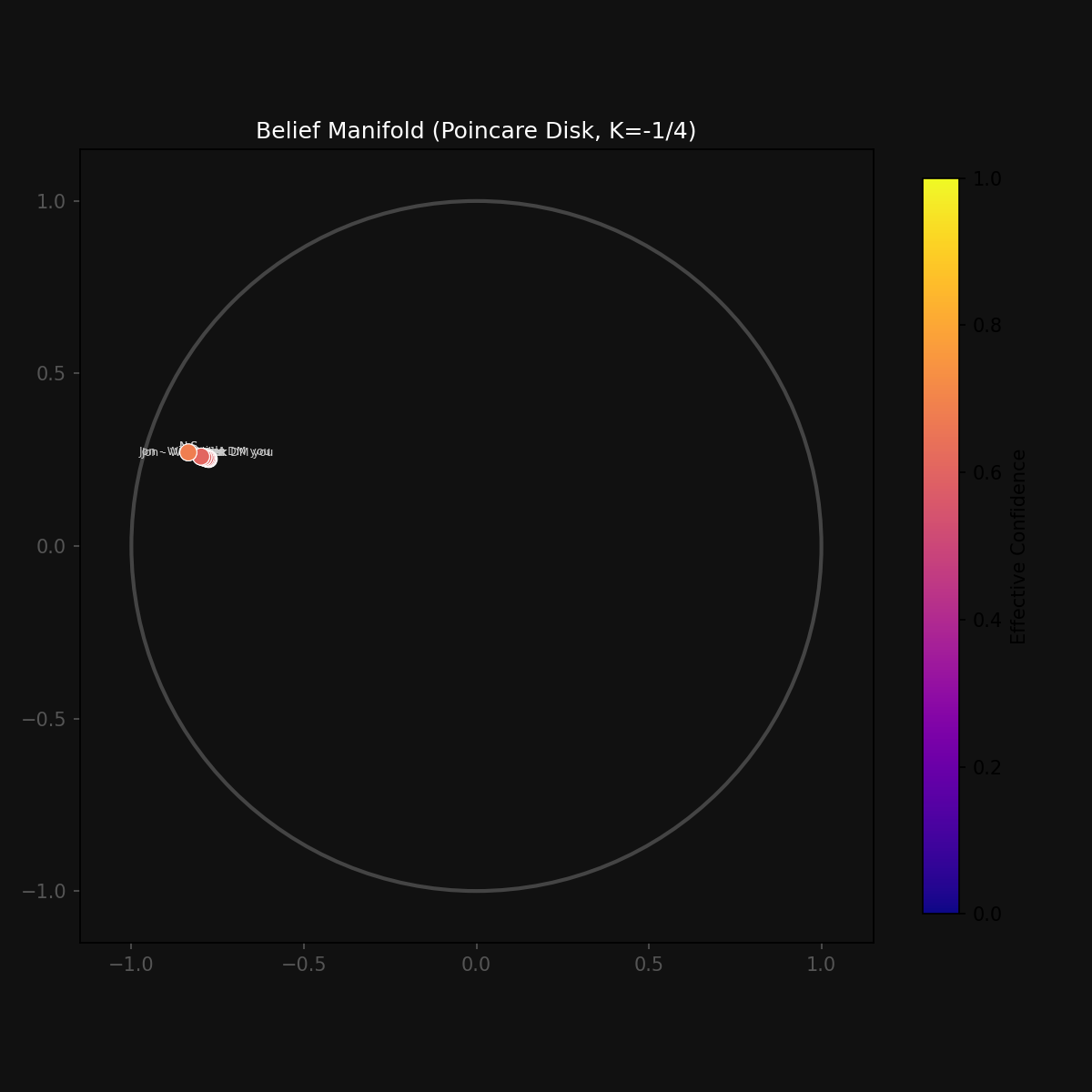Click the 'Belief Manifold (Poincare Disk, K=-1/4)' title
This screenshot has width=1092, height=1092.
(x=476, y=131)
